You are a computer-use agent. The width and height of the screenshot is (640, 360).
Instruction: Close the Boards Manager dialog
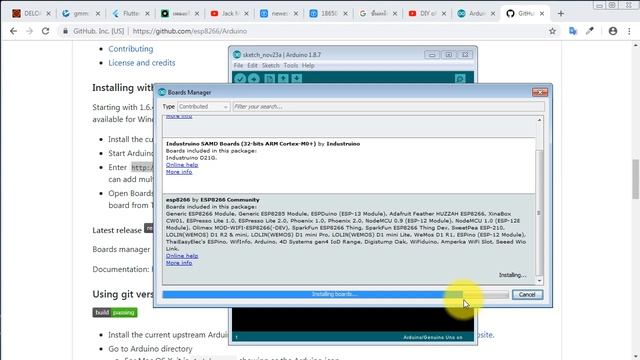point(540,92)
